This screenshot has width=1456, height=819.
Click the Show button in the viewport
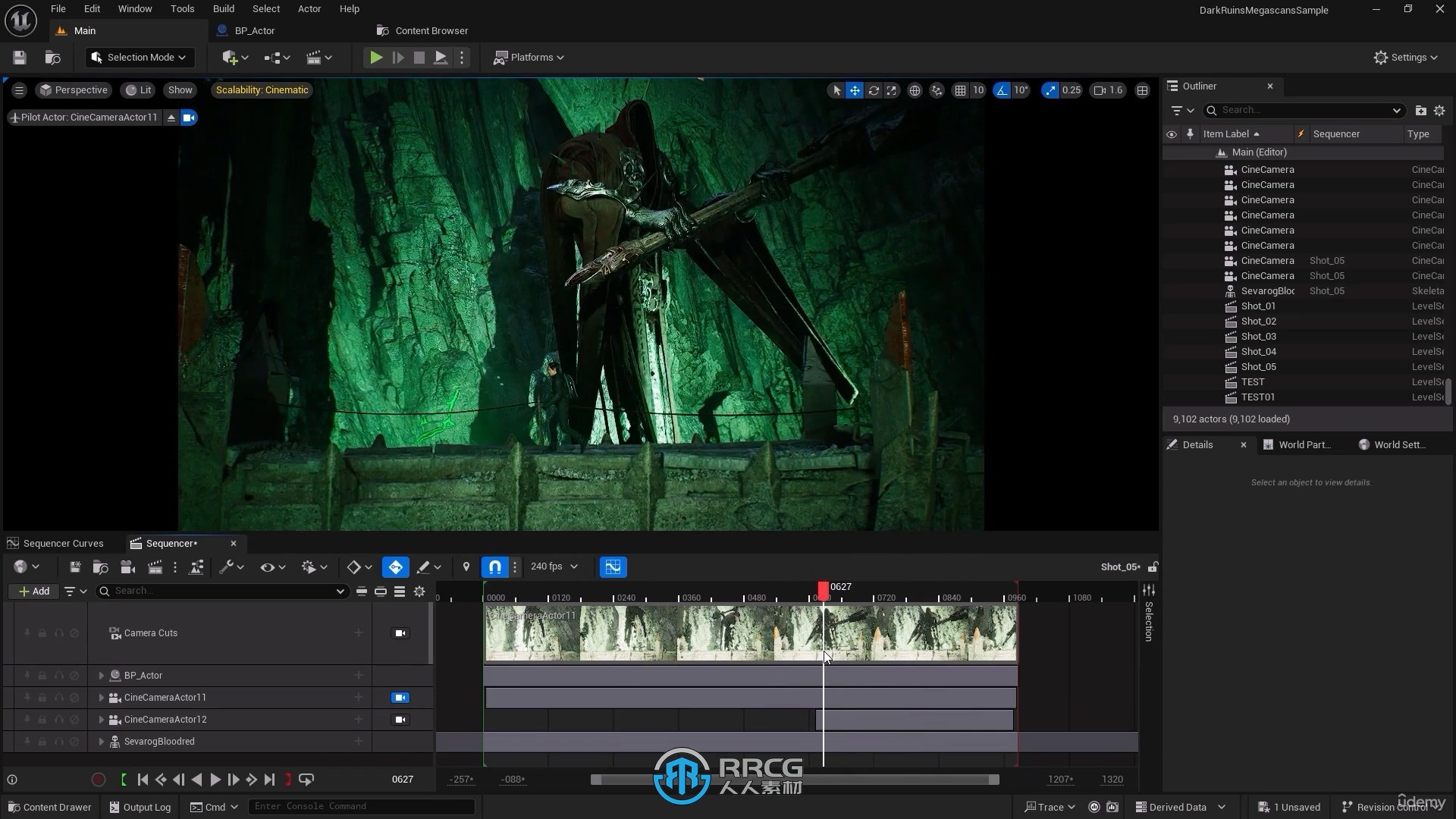tap(180, 90)
